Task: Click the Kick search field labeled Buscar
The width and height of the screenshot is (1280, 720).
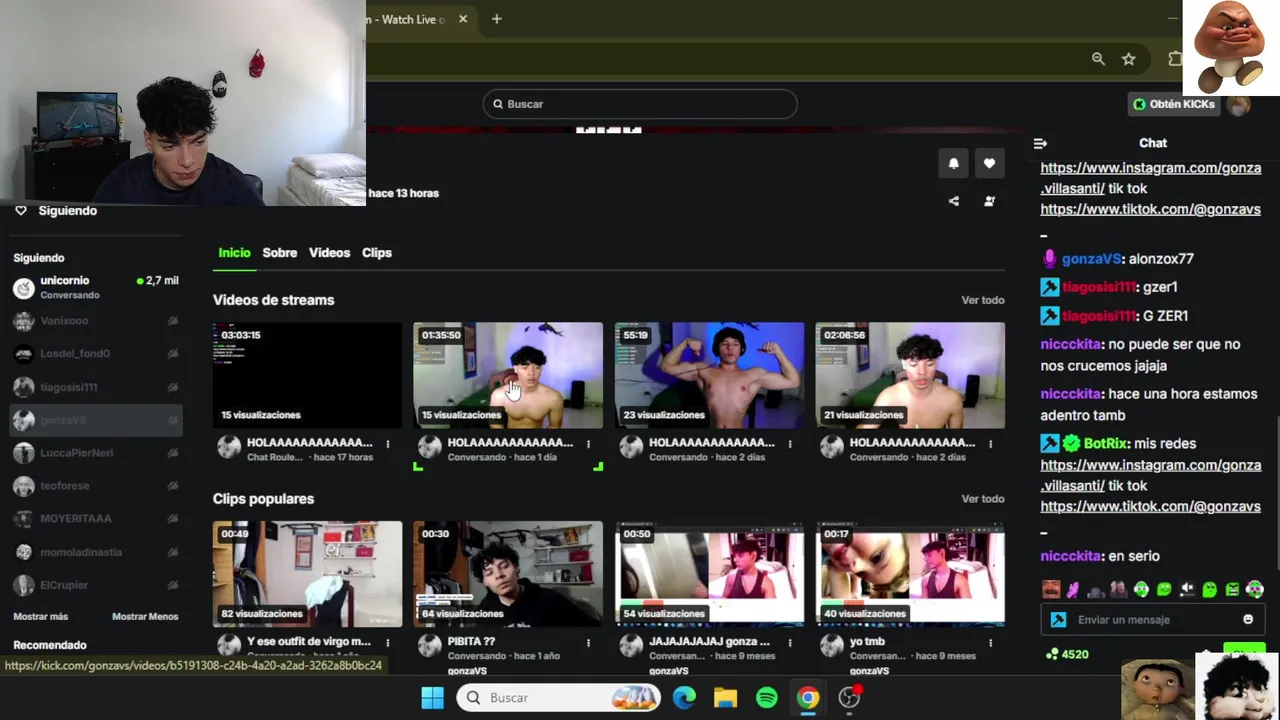Action: [x=640, y=104]
